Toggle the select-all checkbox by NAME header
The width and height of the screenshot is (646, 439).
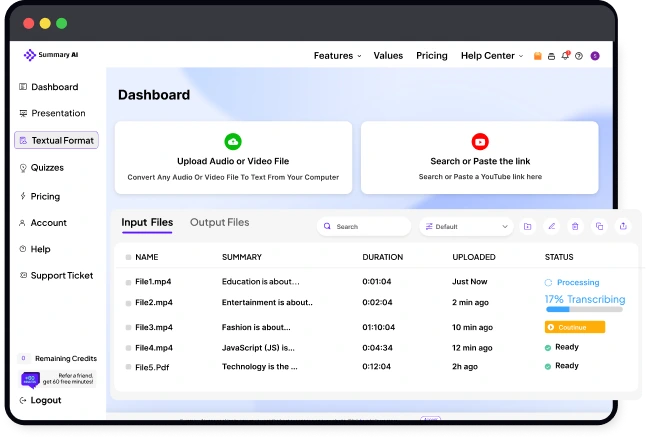[129, 258]
